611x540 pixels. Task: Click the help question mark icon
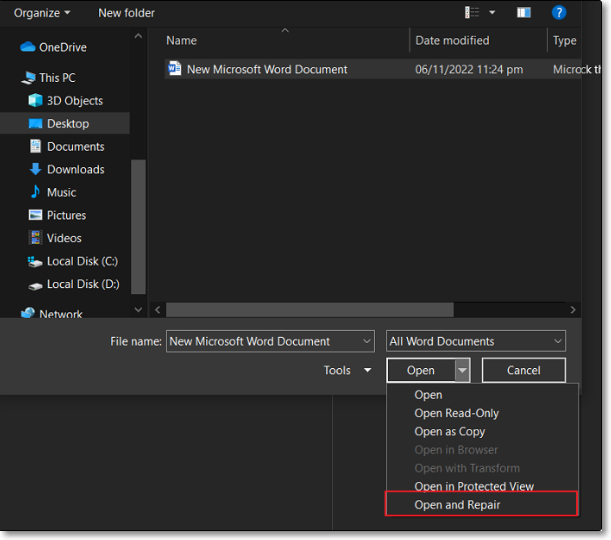(559, 13)
